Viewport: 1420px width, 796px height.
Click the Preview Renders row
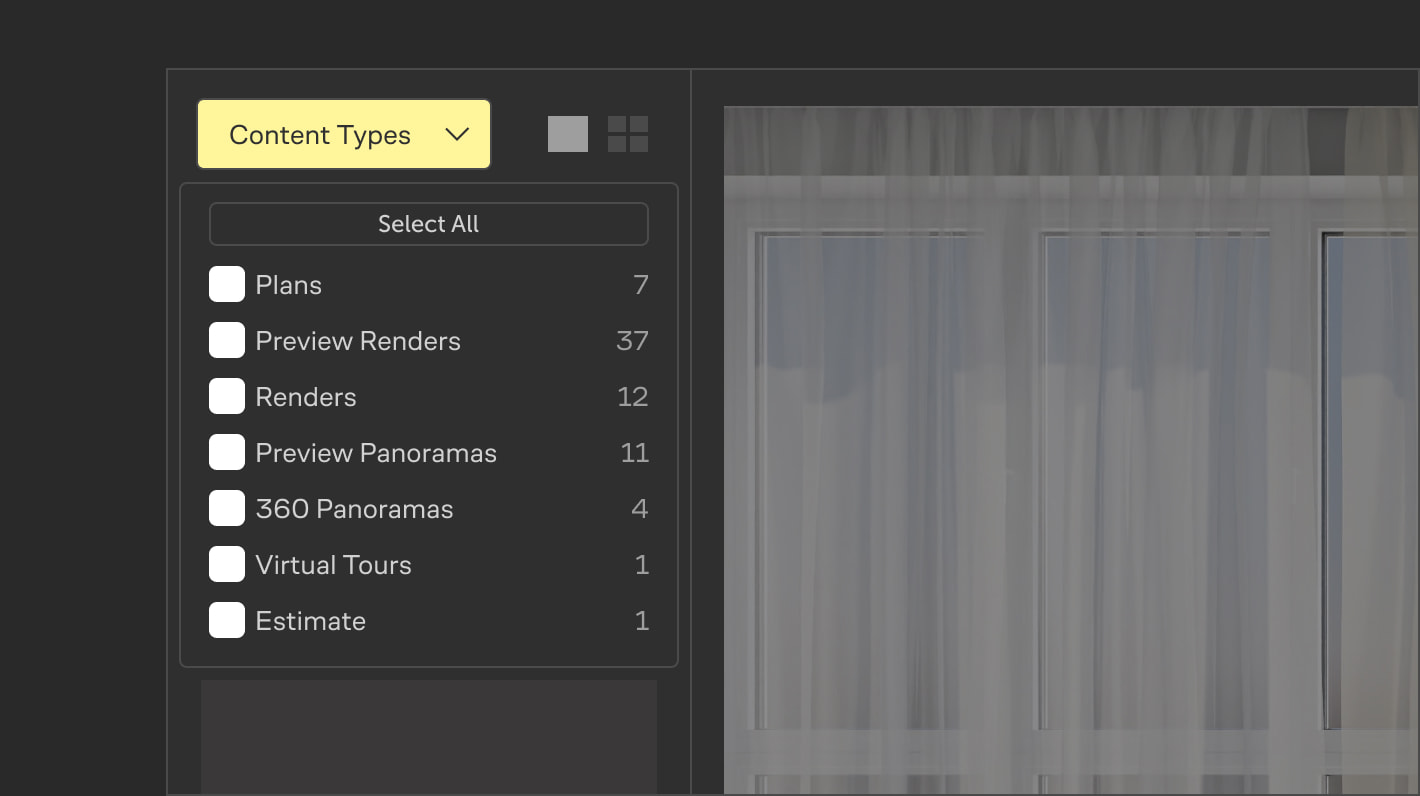point(357,340)
